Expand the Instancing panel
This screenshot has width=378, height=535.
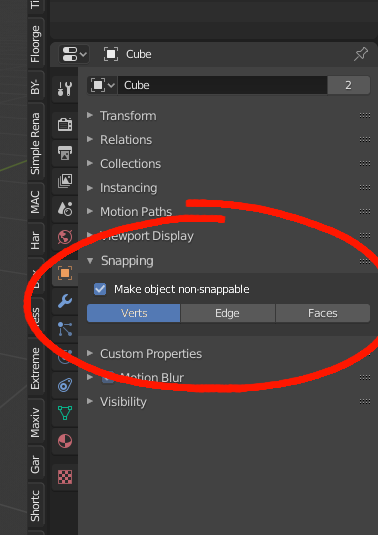(122, 188)
